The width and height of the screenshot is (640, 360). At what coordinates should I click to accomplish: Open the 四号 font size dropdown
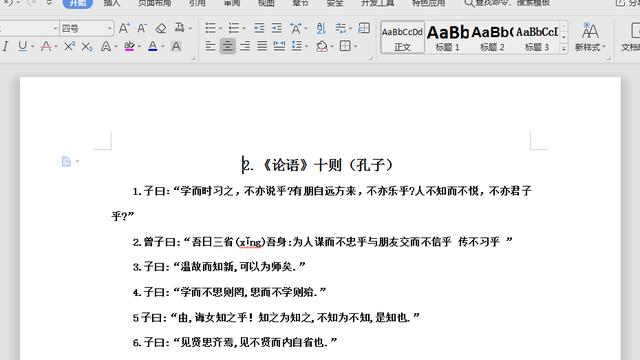109,29
